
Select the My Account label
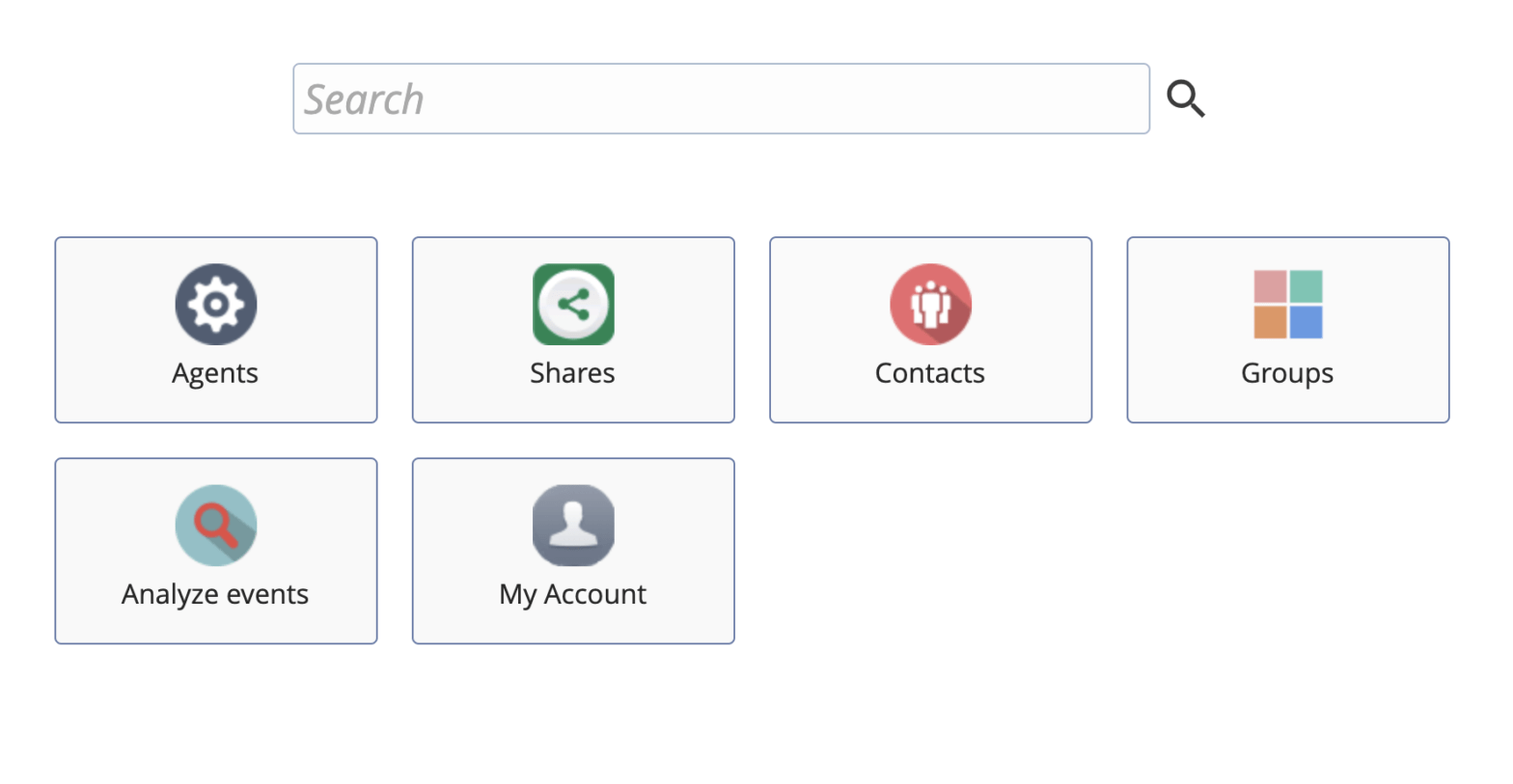tap(573, 595)
